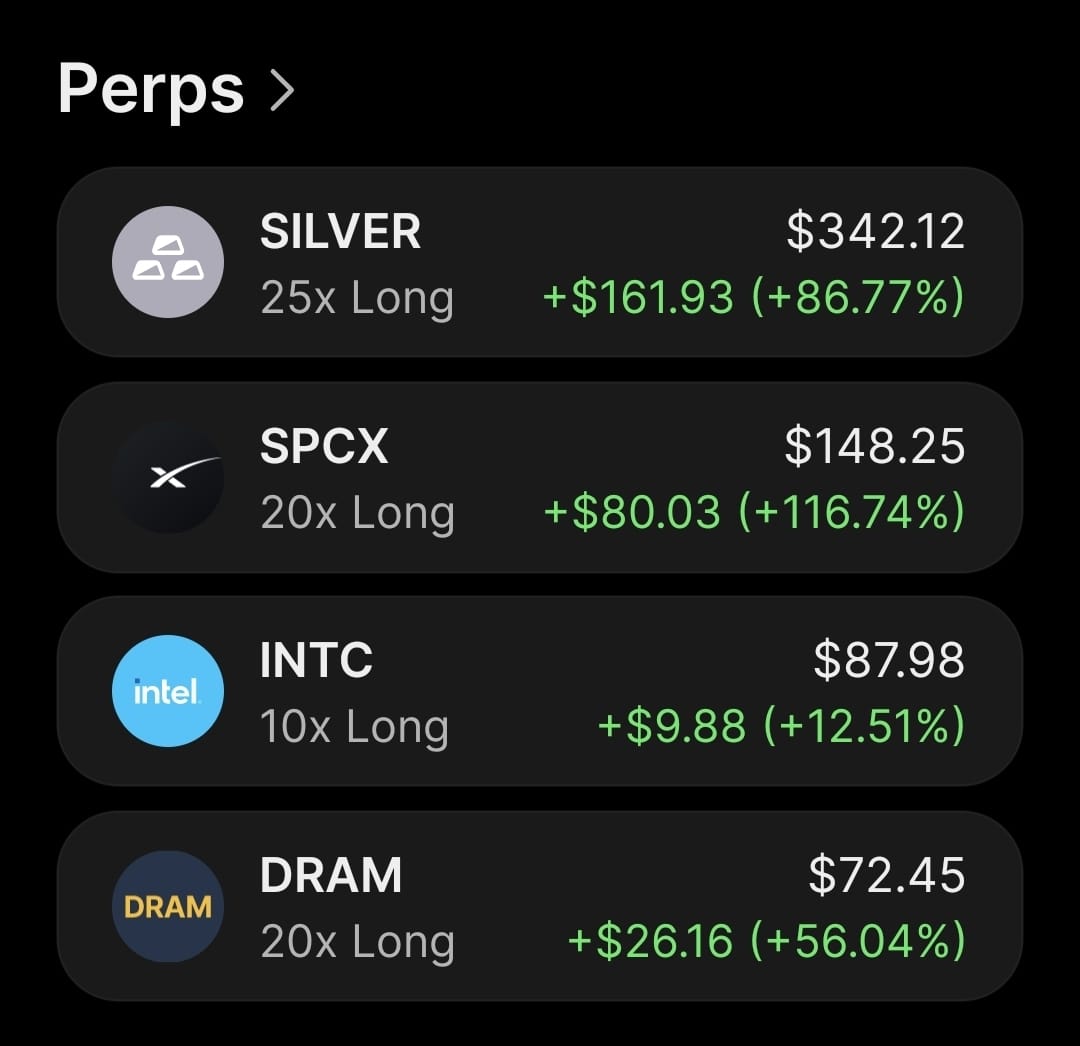The height and width of the screenshot is (1046, 1080).
Task: Click SPCX's +$80.03 (+116.74%) gain
Action: pyautogui.click(x=754, y=512)
